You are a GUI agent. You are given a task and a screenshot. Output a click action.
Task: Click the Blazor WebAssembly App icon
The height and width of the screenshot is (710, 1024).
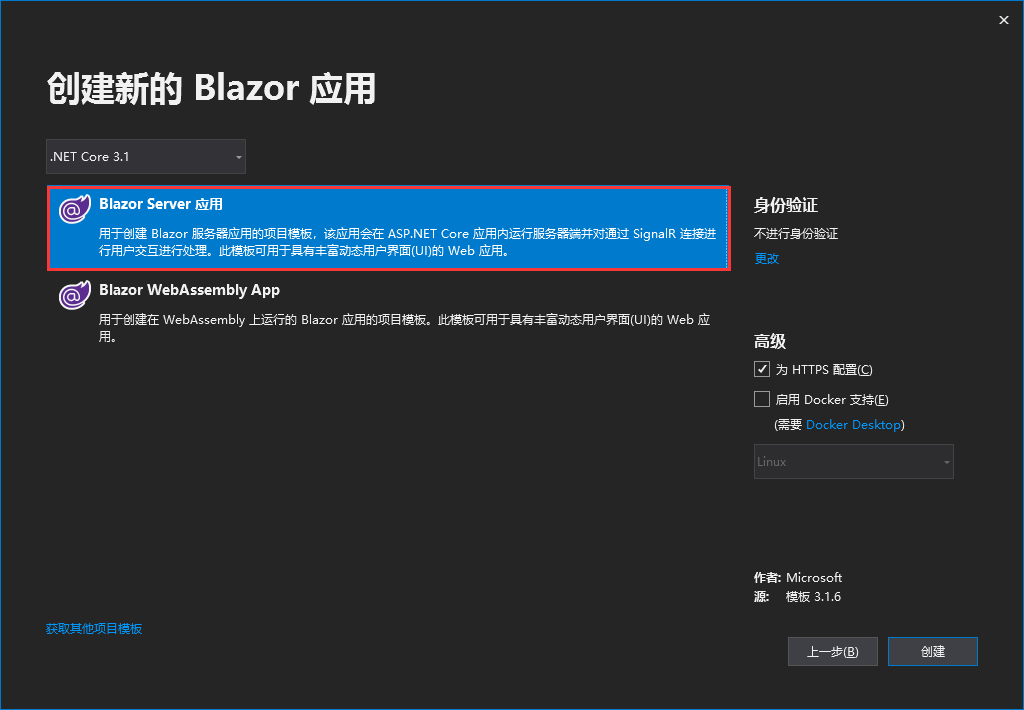click(75, 295)
